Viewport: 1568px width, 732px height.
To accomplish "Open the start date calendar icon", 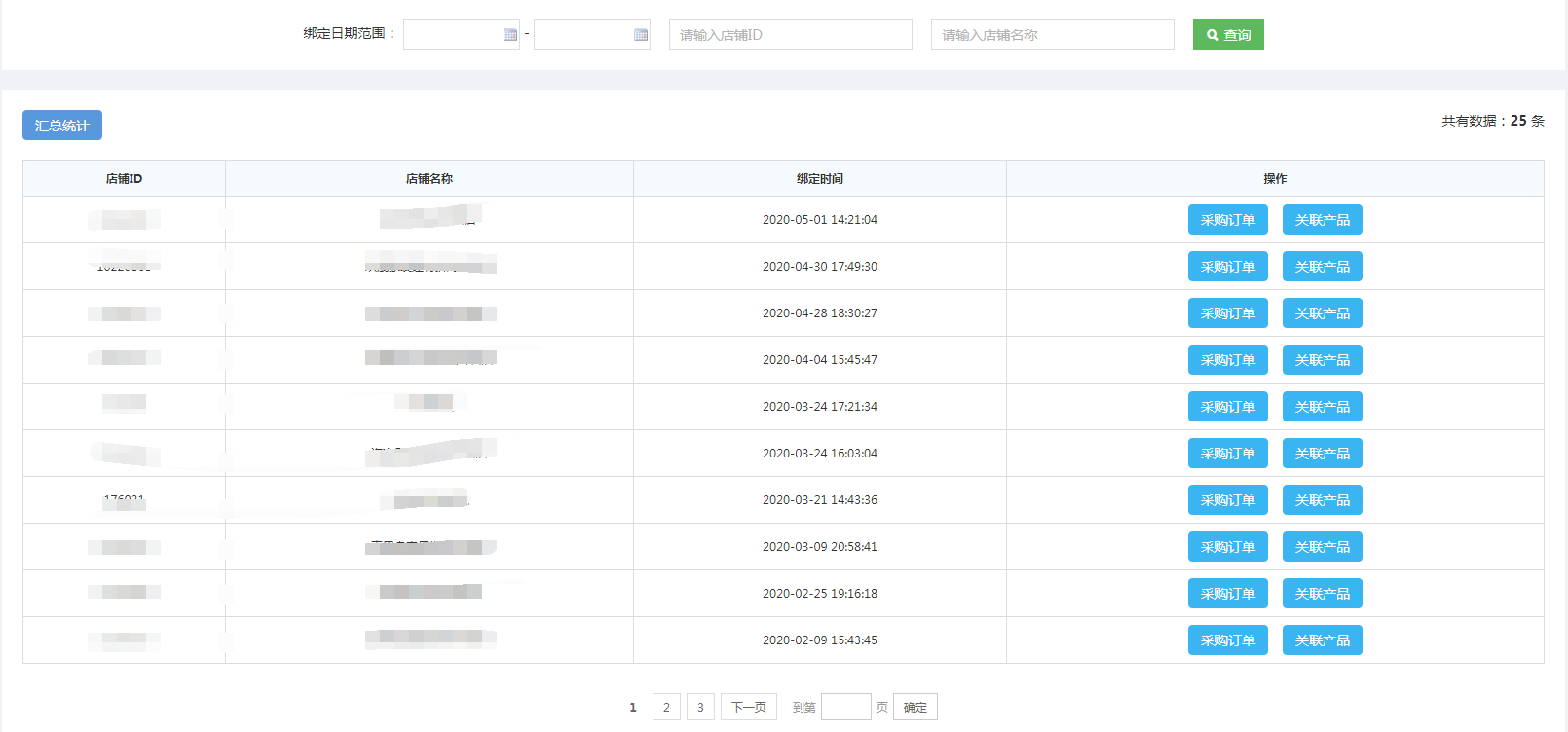I will point(509,35).
